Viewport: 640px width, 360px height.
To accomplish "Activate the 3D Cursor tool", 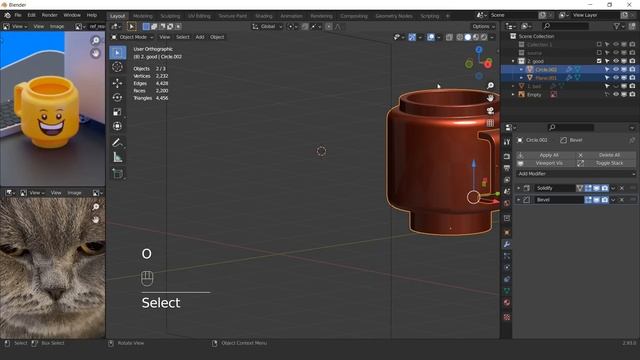I will click(x=118, y=67).
